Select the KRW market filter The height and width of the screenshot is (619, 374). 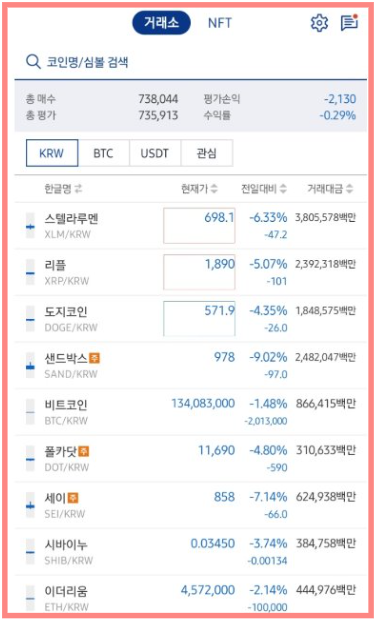click(x=52, y=153)
